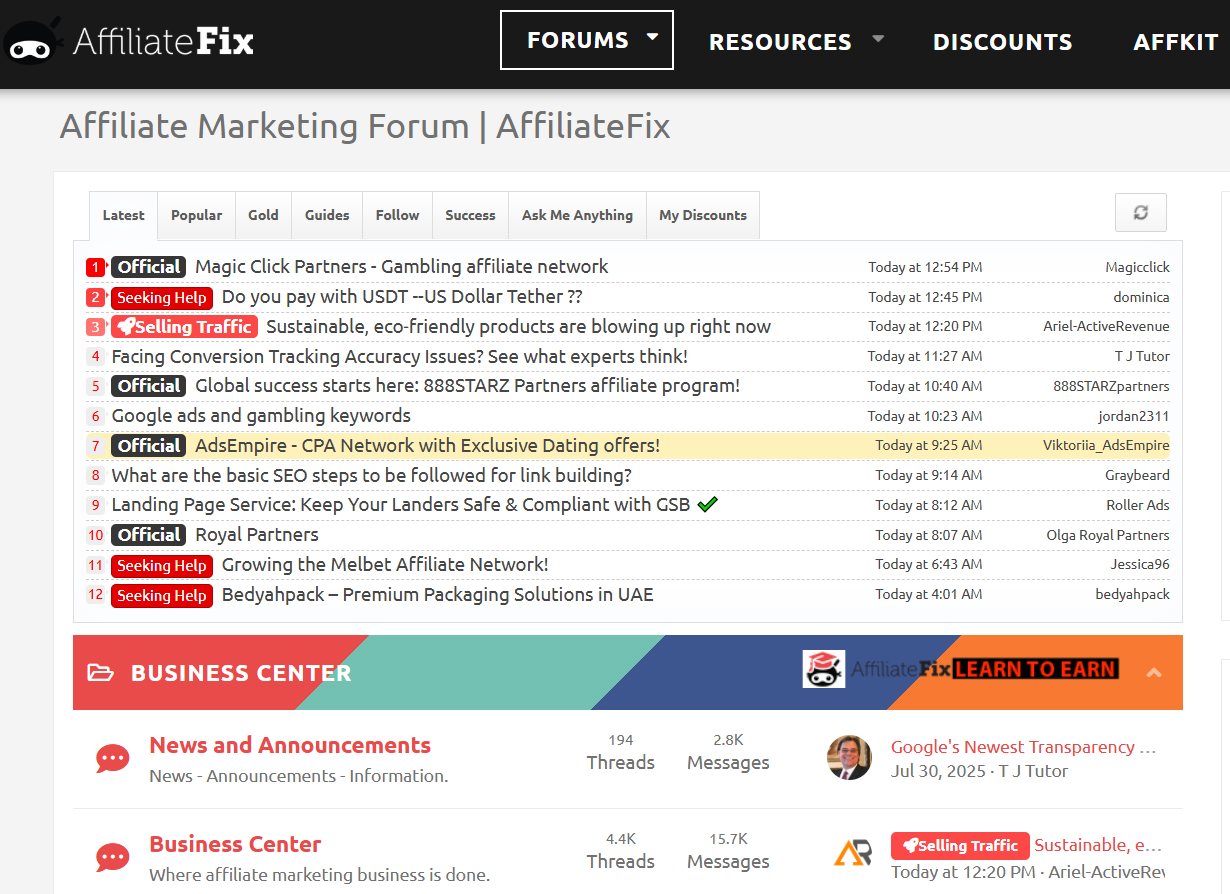
Task: Open the Guides tab
Action: tap(327, 215)
